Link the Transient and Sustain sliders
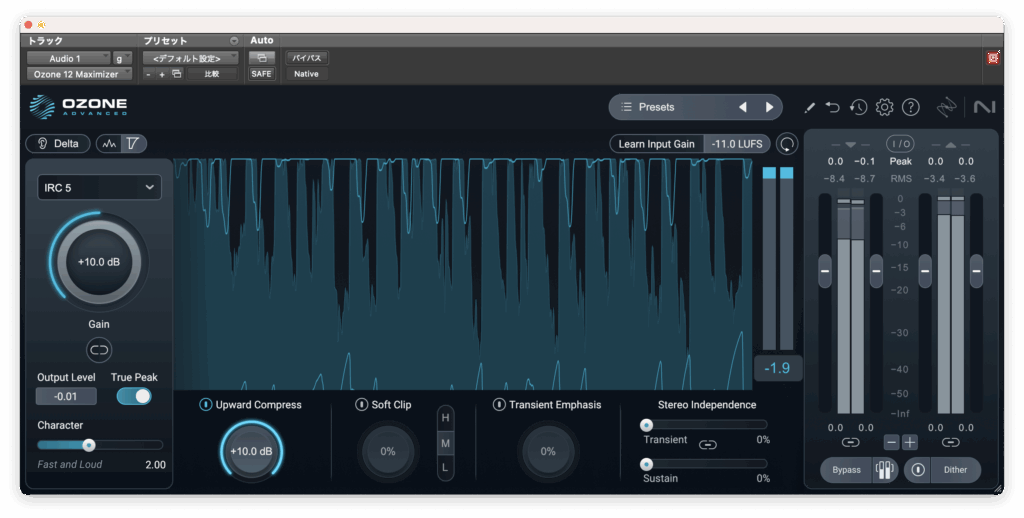 point(708,444)
